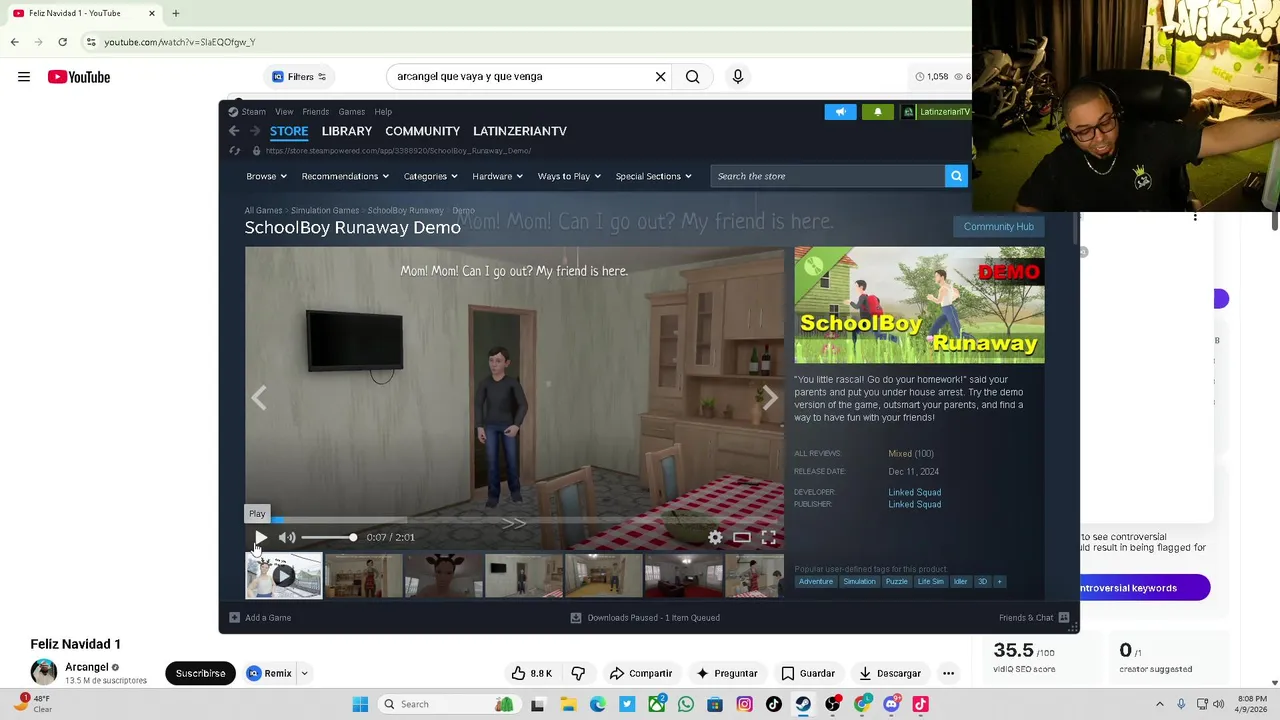Reload the Steam store page
This screenshot has height=720, width=1280.
click(235, 151)
